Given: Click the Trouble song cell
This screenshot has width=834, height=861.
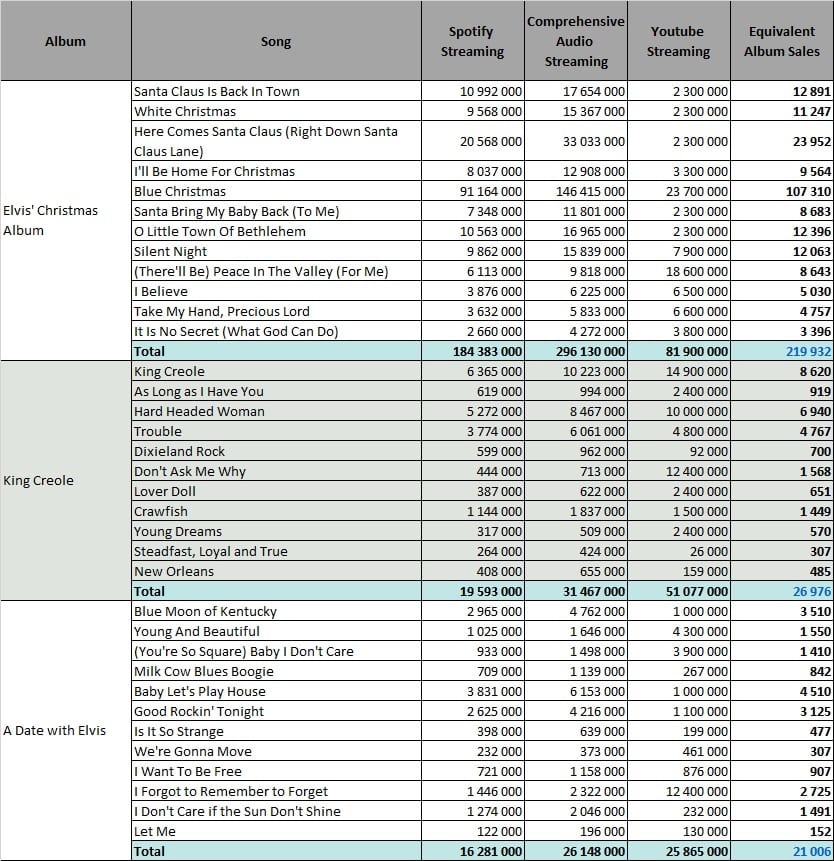Looking at the screenshot, I should coord(276,431).
